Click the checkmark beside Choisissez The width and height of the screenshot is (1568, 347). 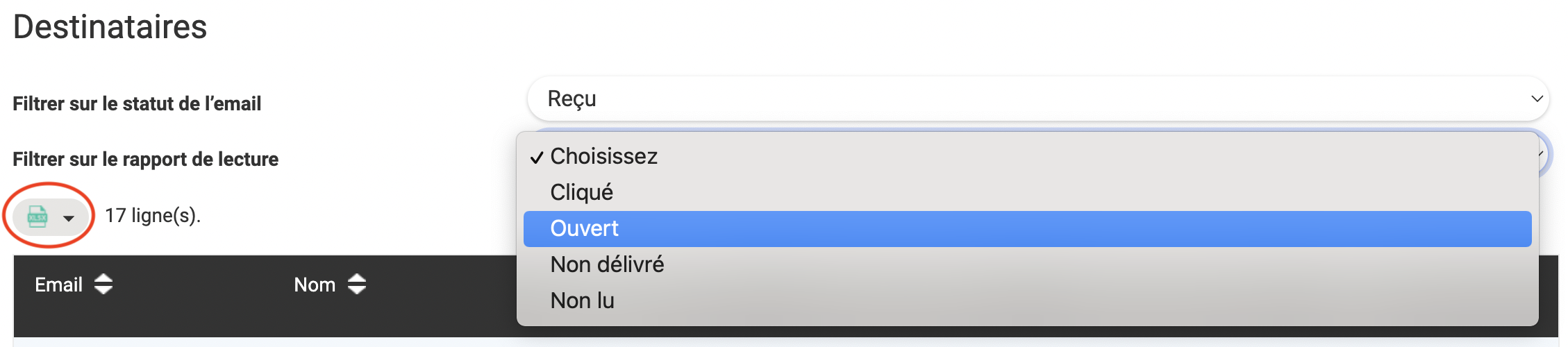(536, 158)
